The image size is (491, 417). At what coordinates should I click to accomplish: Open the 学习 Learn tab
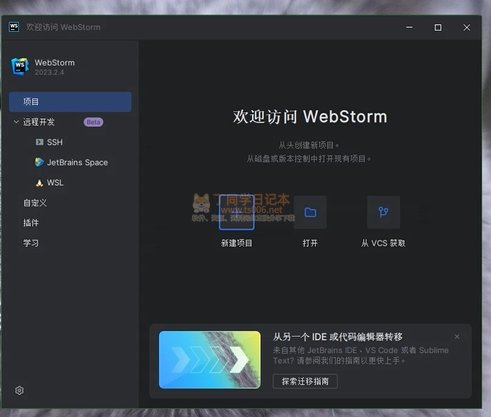[31, 243]
